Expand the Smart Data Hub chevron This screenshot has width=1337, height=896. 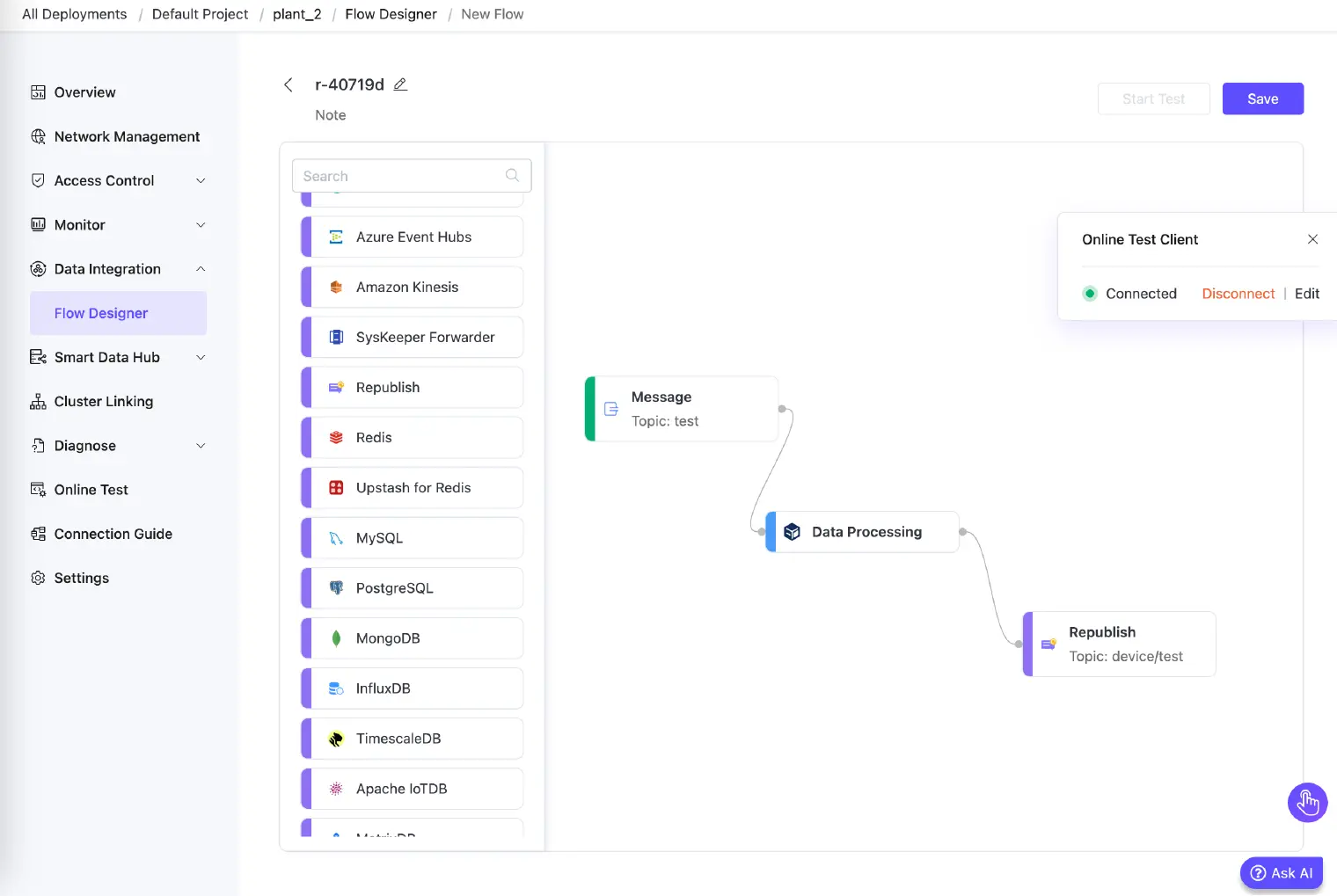[x=201, y=357]
